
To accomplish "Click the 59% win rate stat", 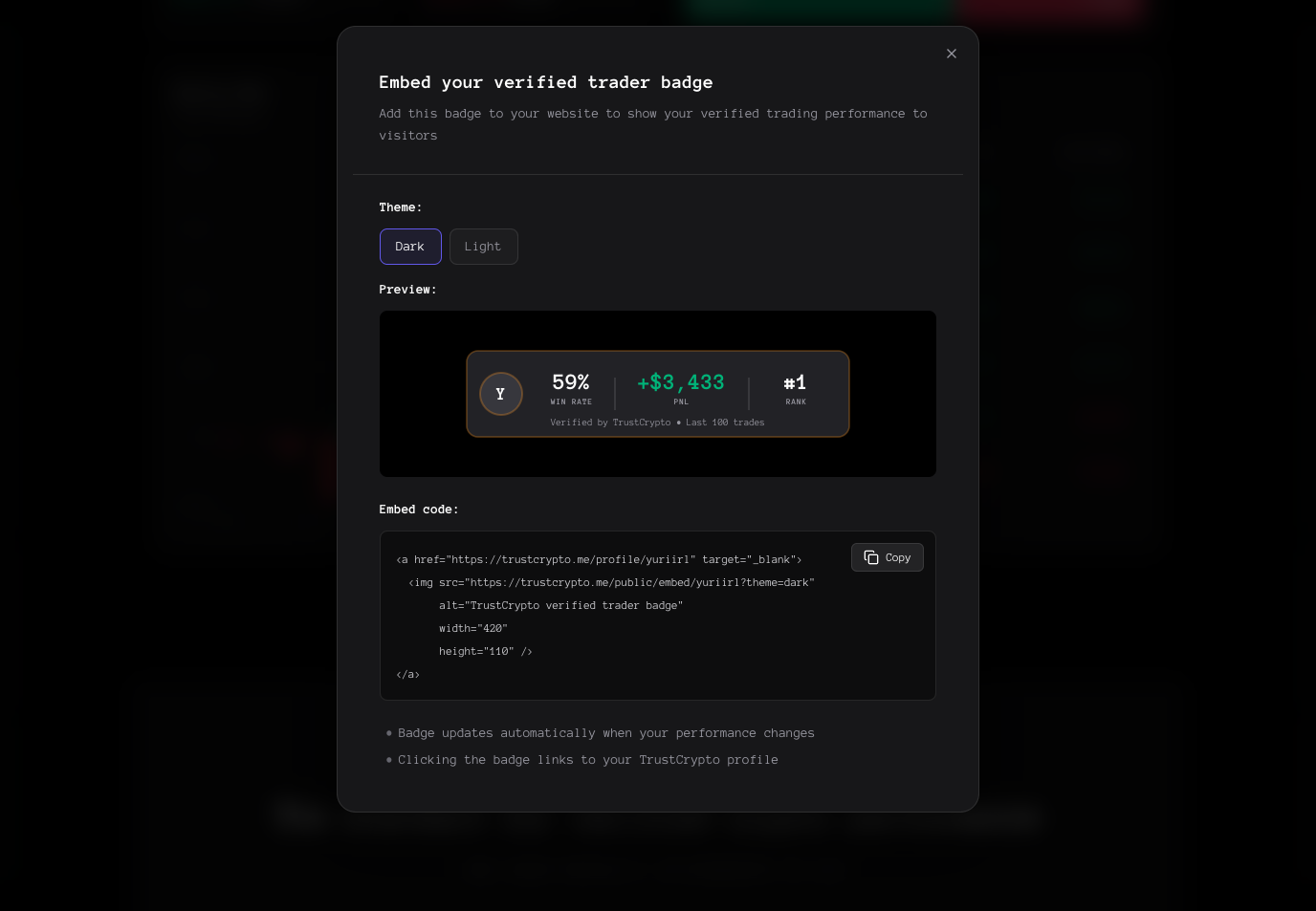I will 570,382.
